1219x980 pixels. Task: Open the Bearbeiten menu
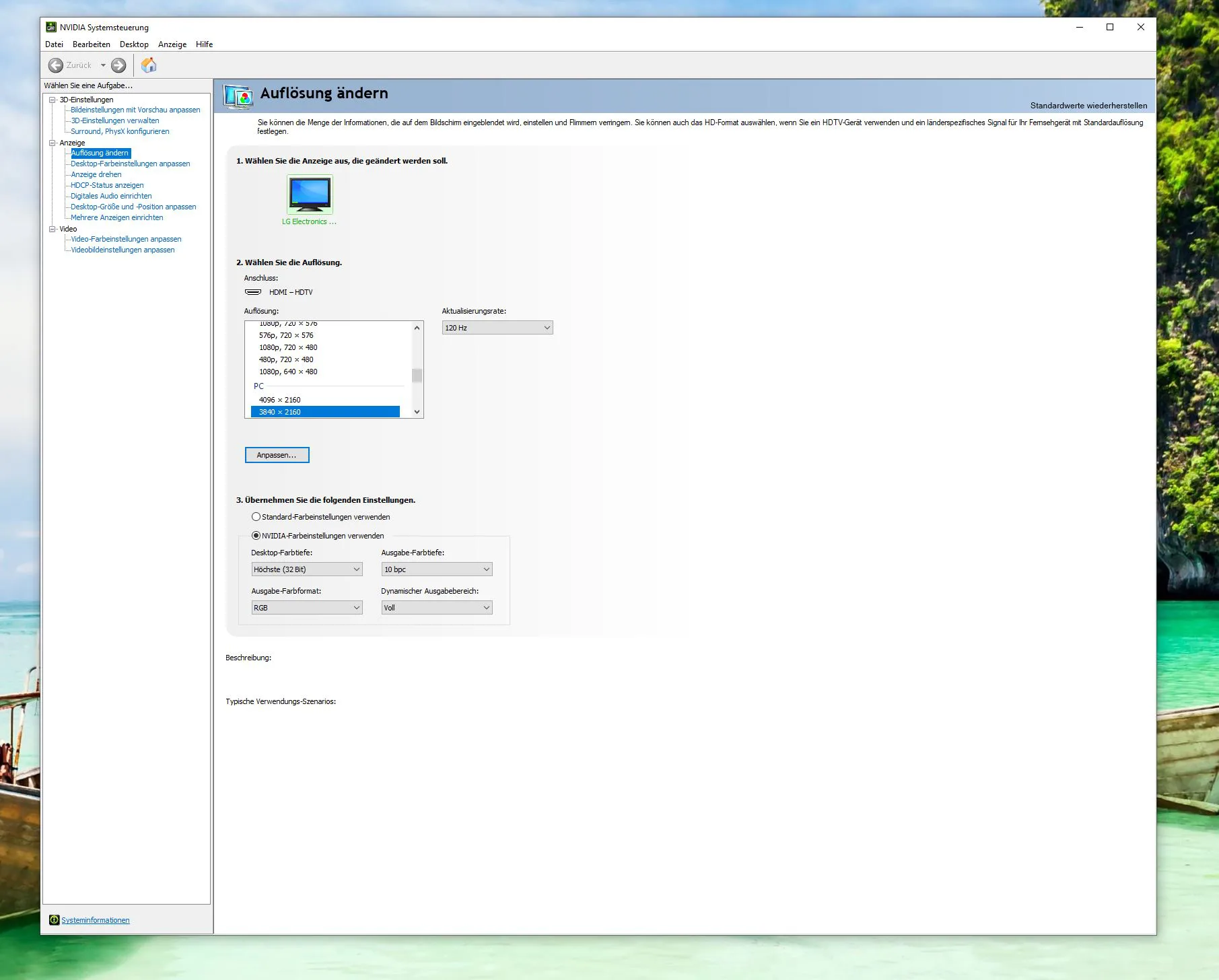[92, 44]
